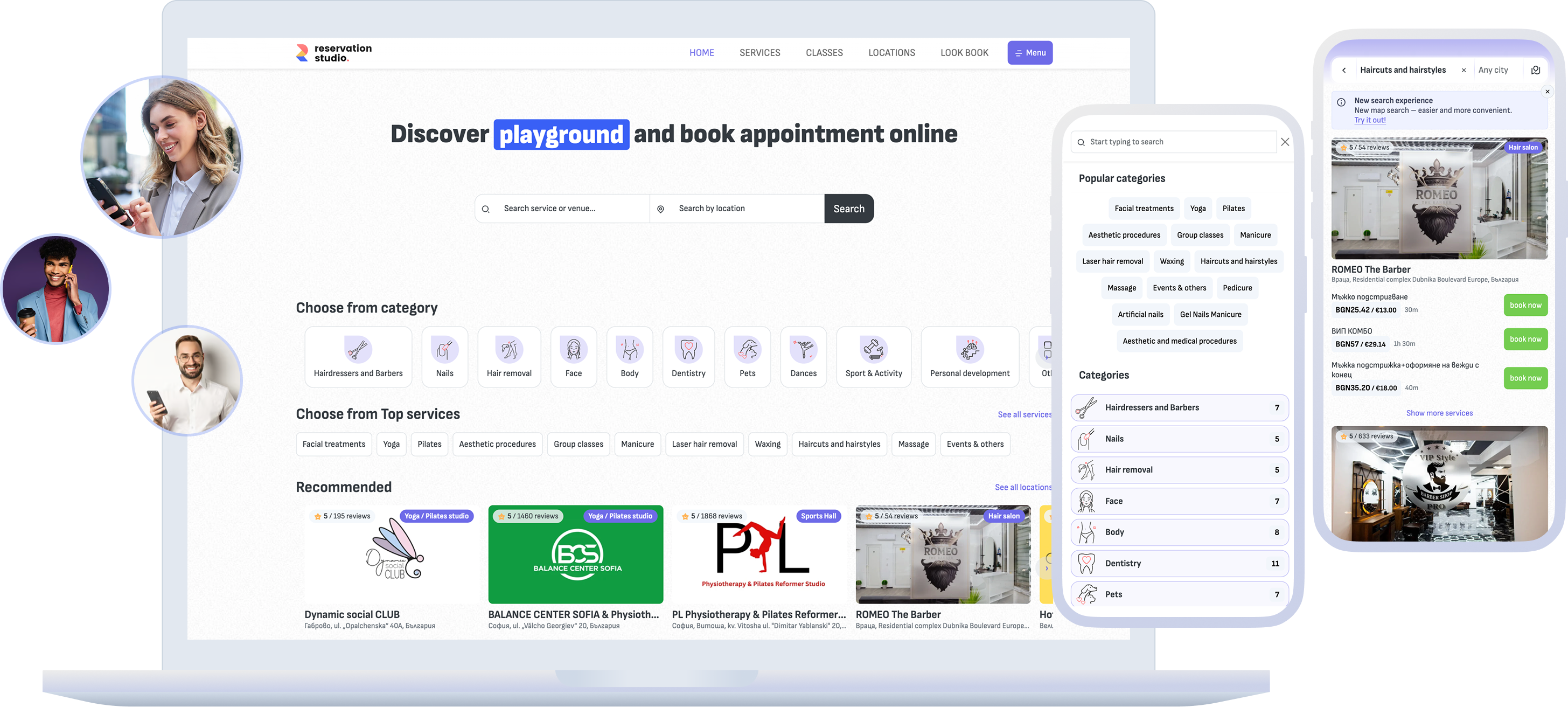Select the Events & others top service chip

pyautogui.click(x=974, y=444)
